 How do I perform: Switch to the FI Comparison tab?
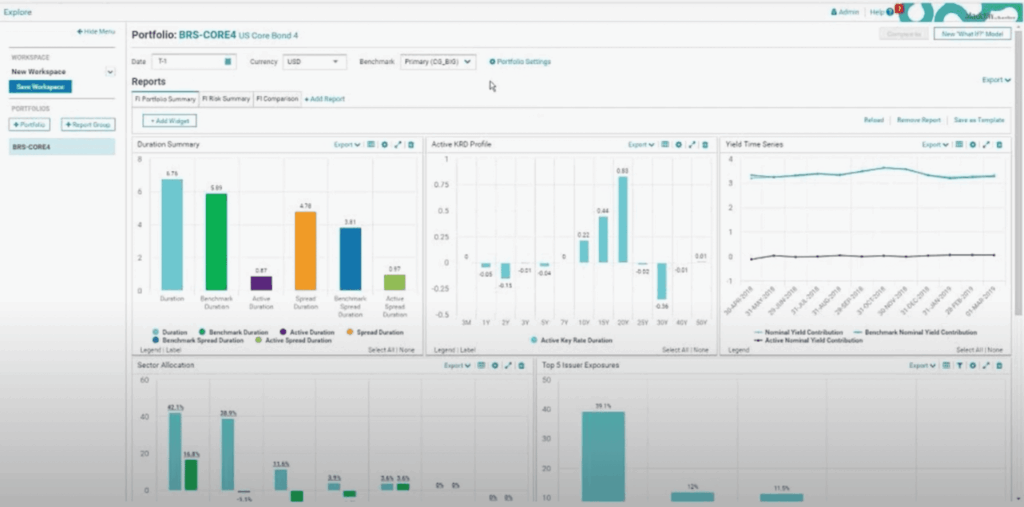click(x=277, y=99)
